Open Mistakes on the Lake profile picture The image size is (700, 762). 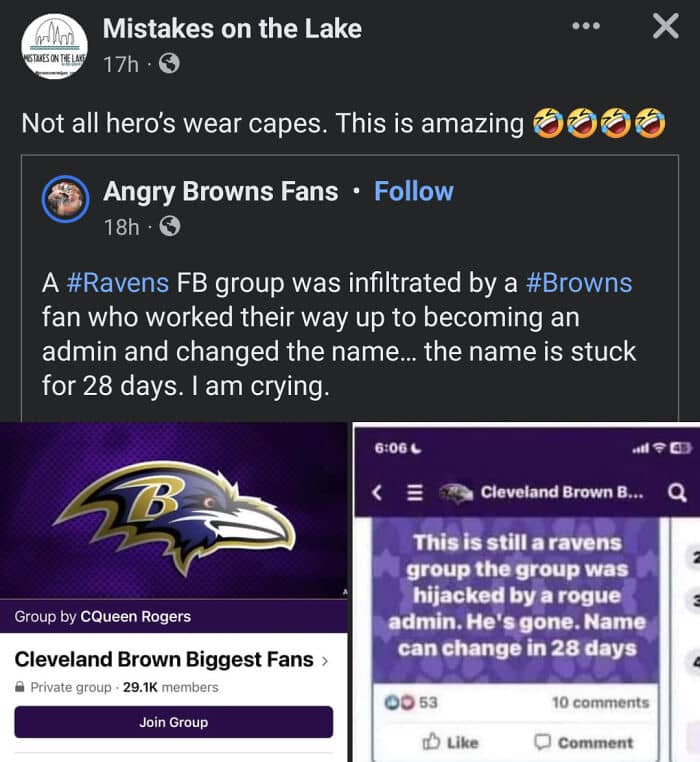click(x=54, y=46)
